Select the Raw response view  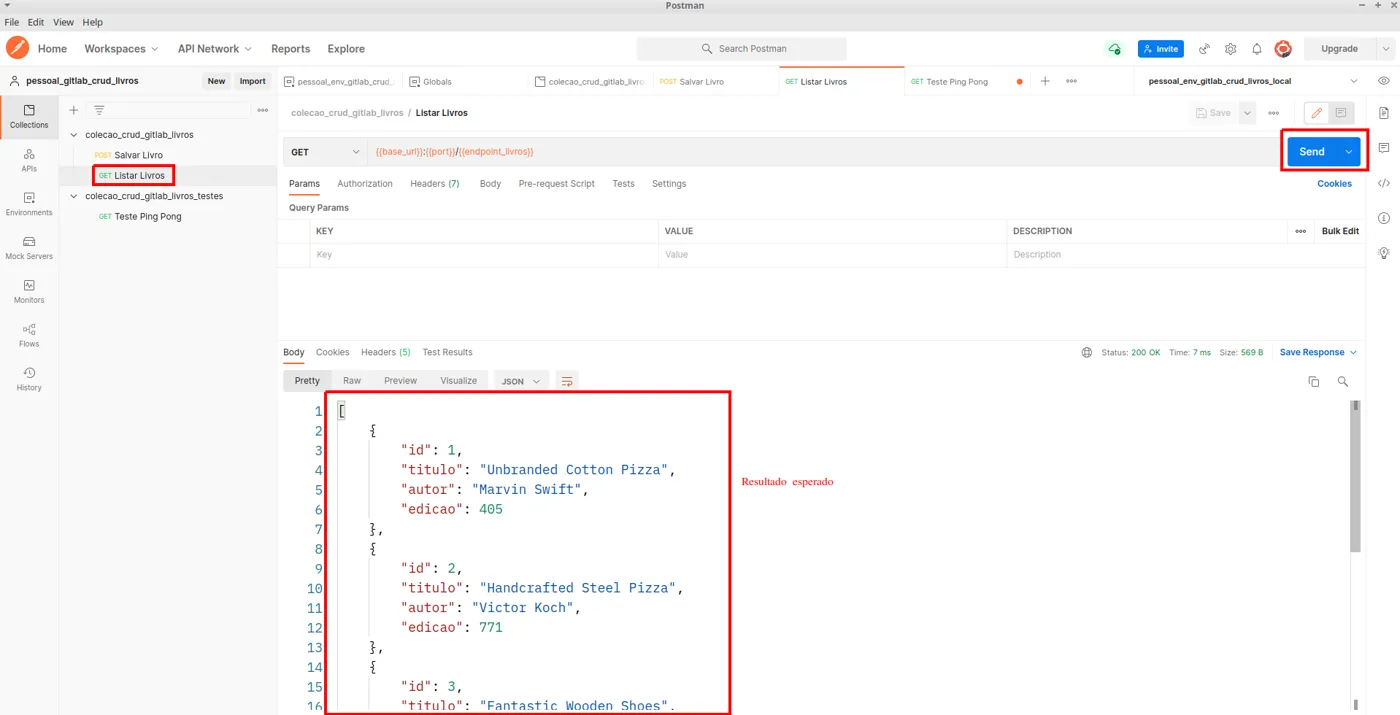pyautogui.click(x=352, y=381)
